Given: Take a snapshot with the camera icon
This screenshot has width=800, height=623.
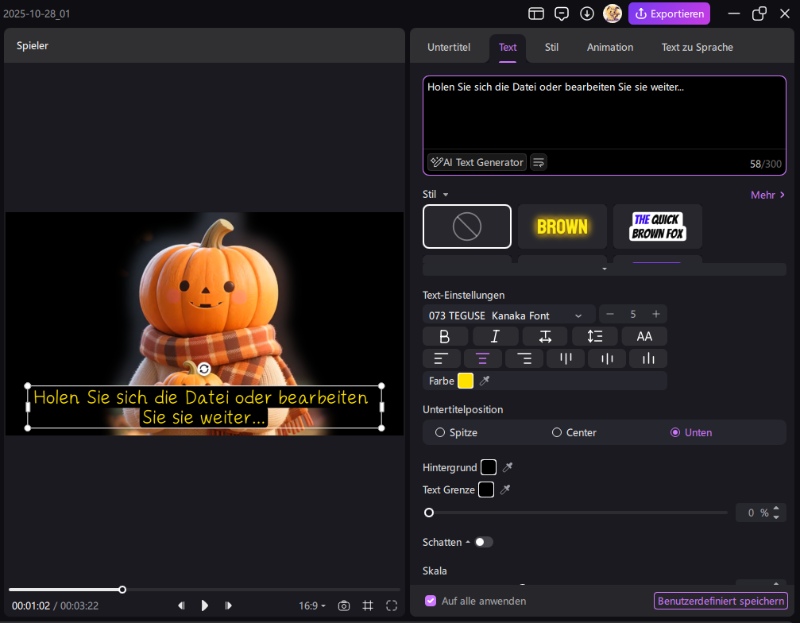Looking at the screenshot, I should pyautogui.click(x=344, y=606).
